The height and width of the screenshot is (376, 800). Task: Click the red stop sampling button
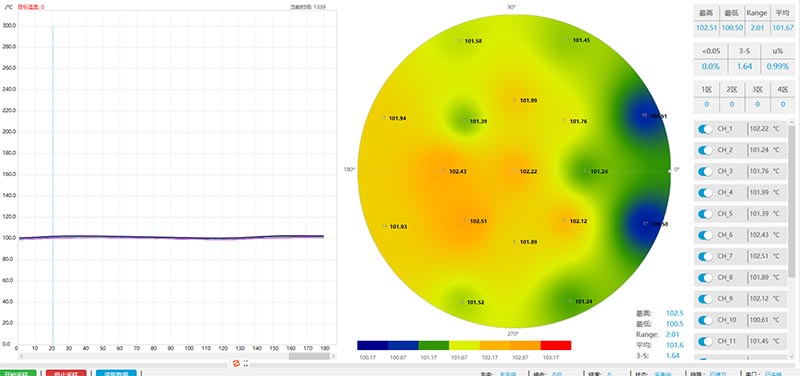point(66,373)
